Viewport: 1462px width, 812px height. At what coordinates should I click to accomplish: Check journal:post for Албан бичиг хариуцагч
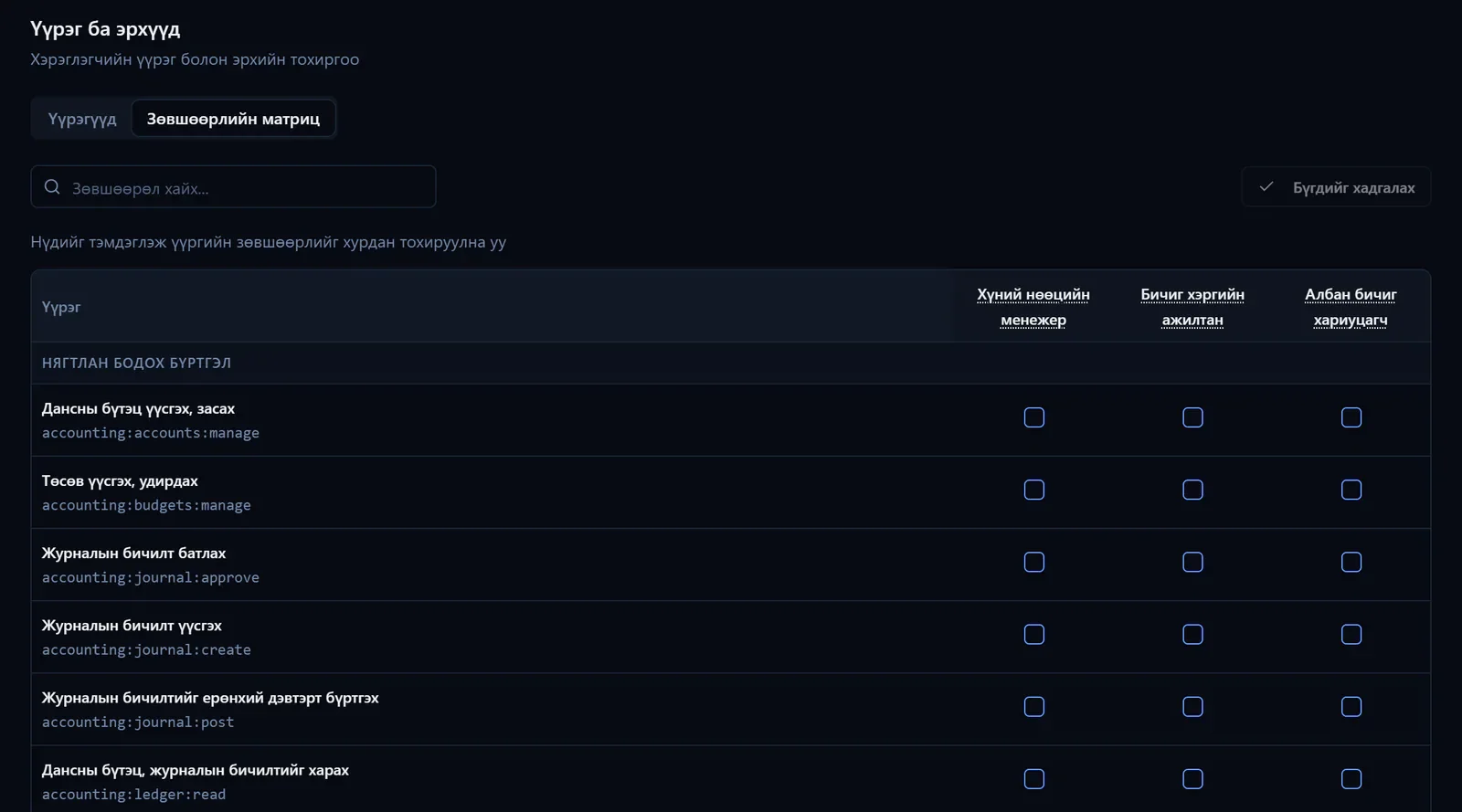coord(1351,706)
